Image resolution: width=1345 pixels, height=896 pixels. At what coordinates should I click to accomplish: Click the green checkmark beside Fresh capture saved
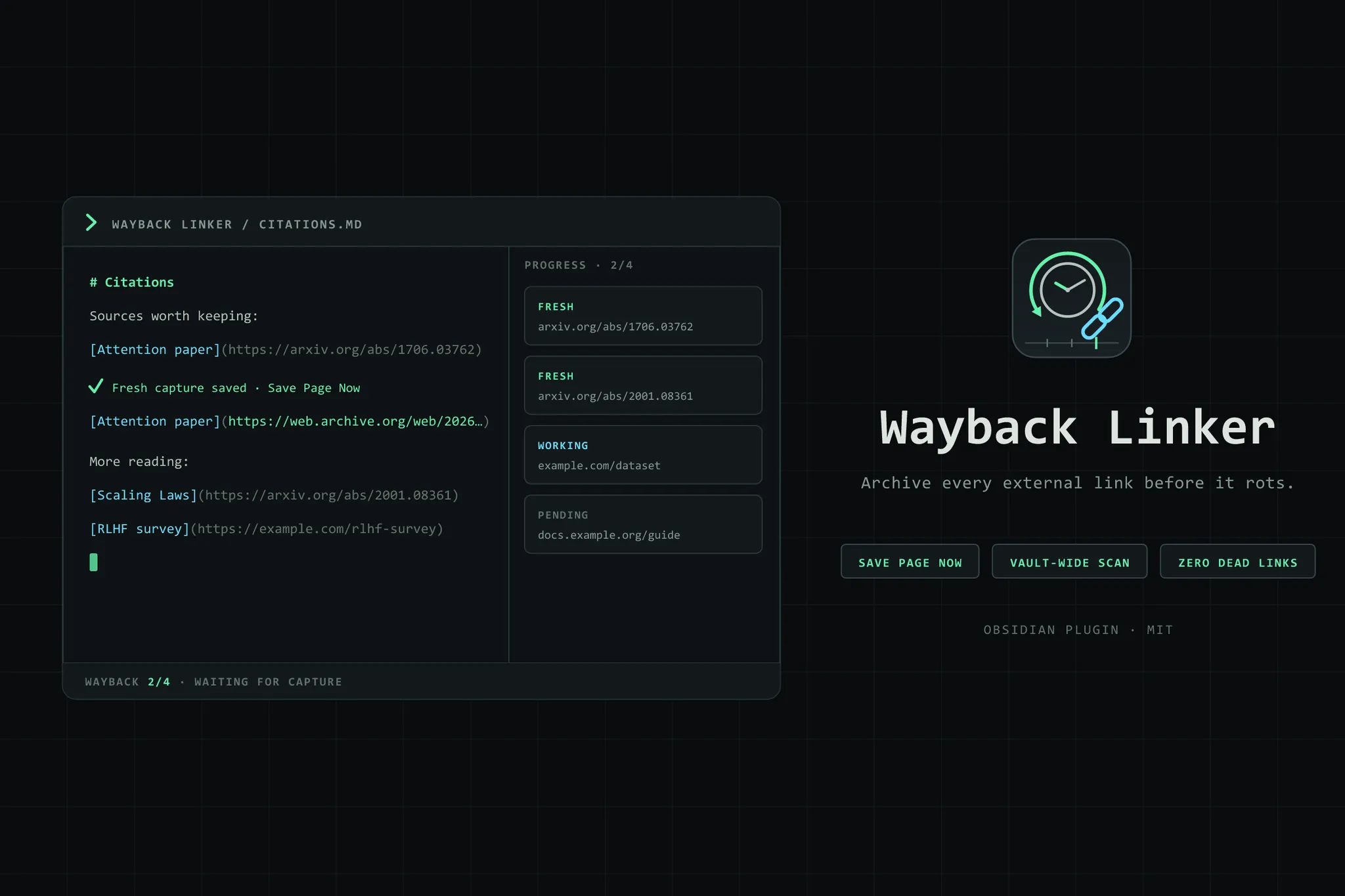96,386
